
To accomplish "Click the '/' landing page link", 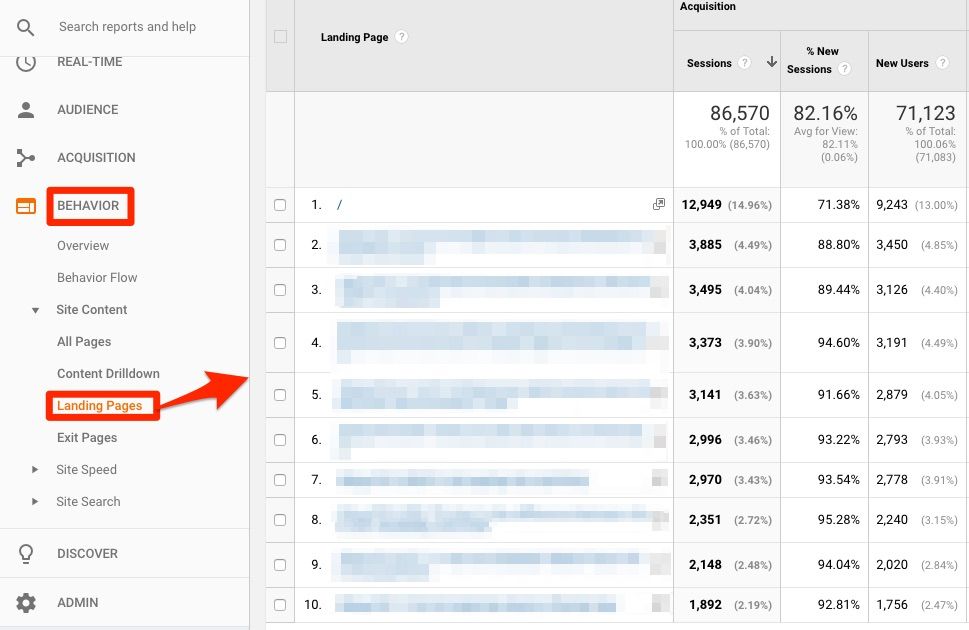I will pyautogui.click(x=339, y=204).
